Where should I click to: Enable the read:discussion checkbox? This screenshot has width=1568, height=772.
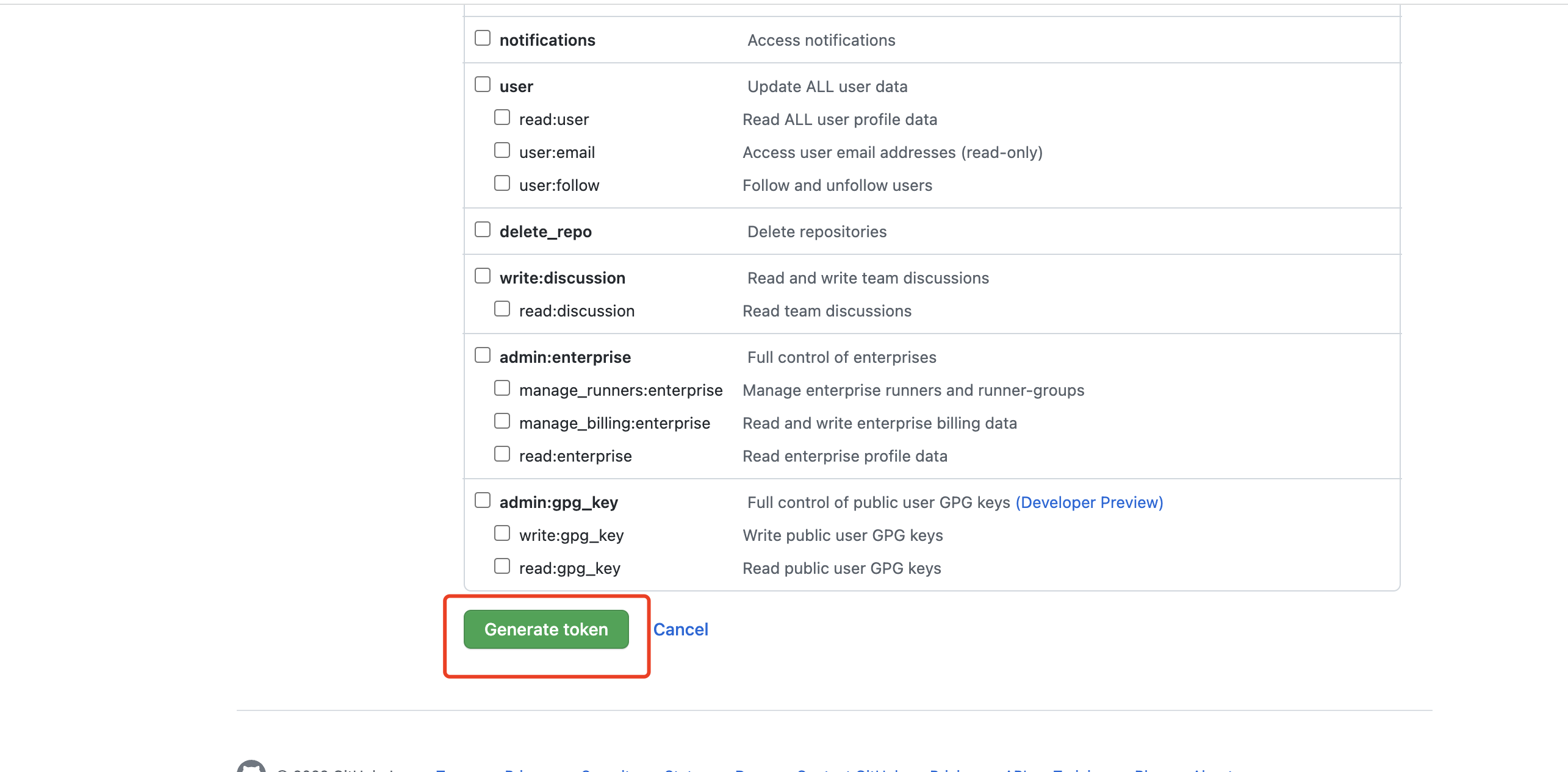(502, 309)
